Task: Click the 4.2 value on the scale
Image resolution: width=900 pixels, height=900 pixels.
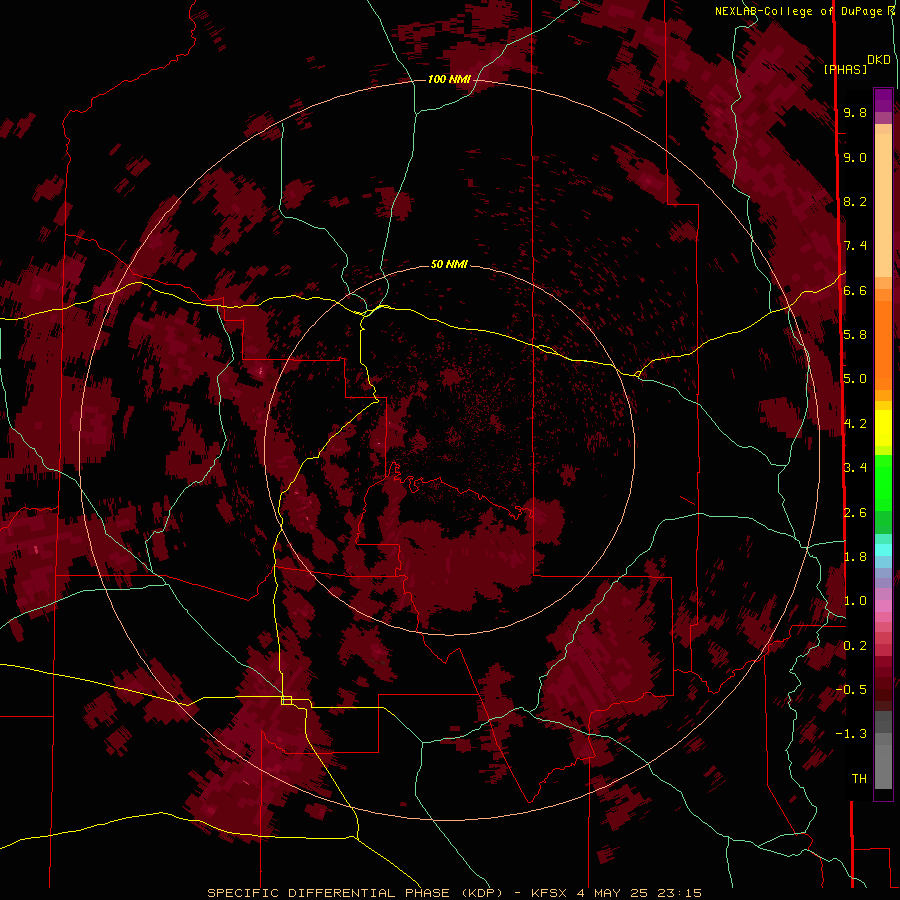Action: coord(855,423)
